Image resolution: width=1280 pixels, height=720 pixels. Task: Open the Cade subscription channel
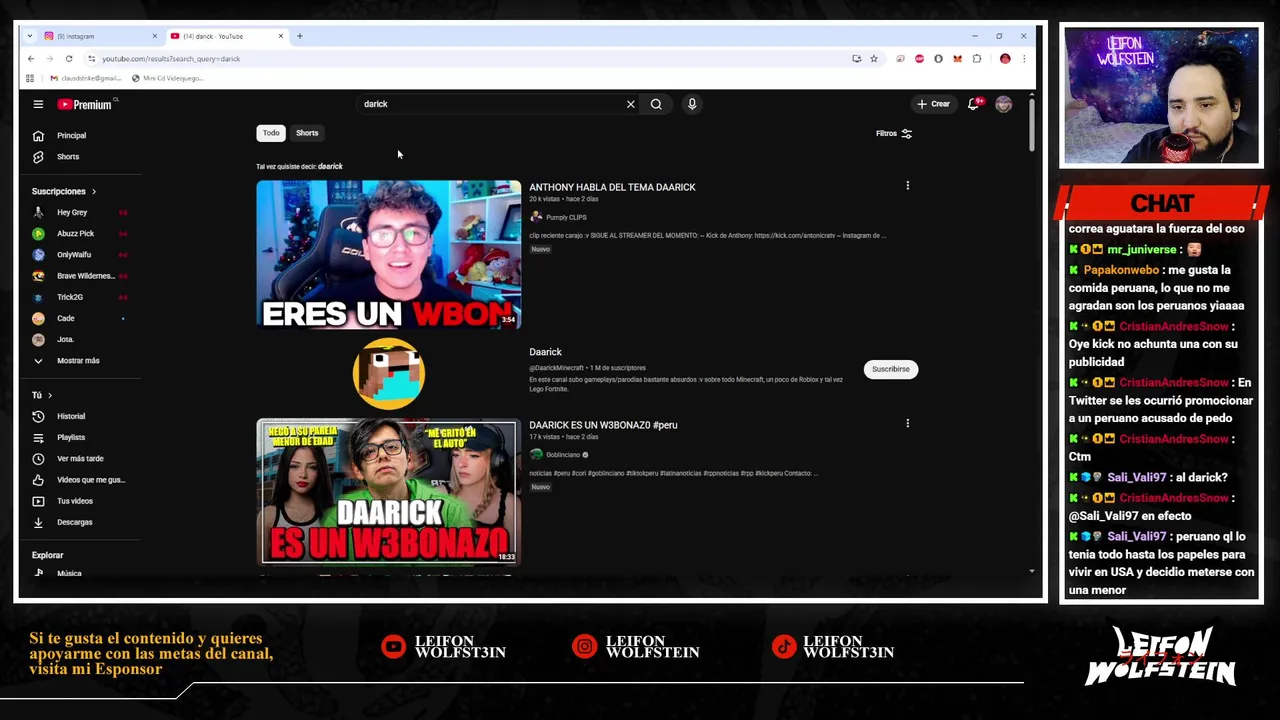pyautogui.click(x=66, y=318)
